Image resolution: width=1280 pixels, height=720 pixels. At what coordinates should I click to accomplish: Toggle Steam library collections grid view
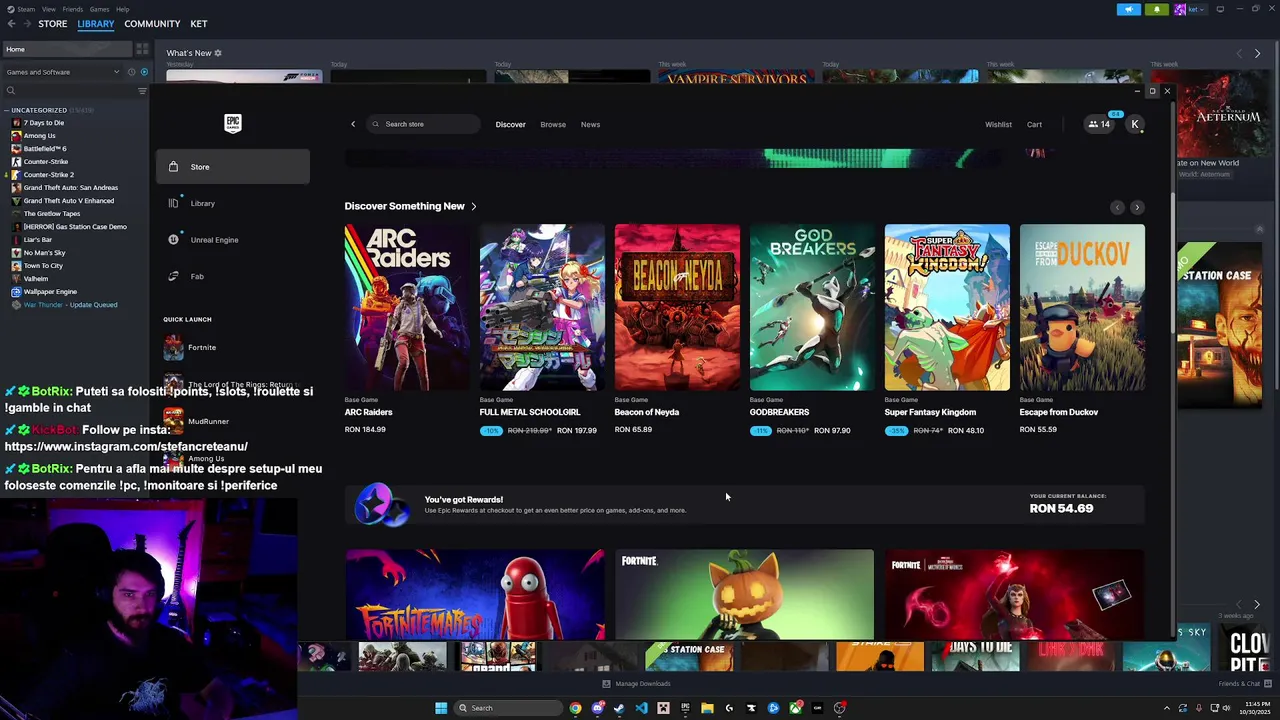(142, 49)
